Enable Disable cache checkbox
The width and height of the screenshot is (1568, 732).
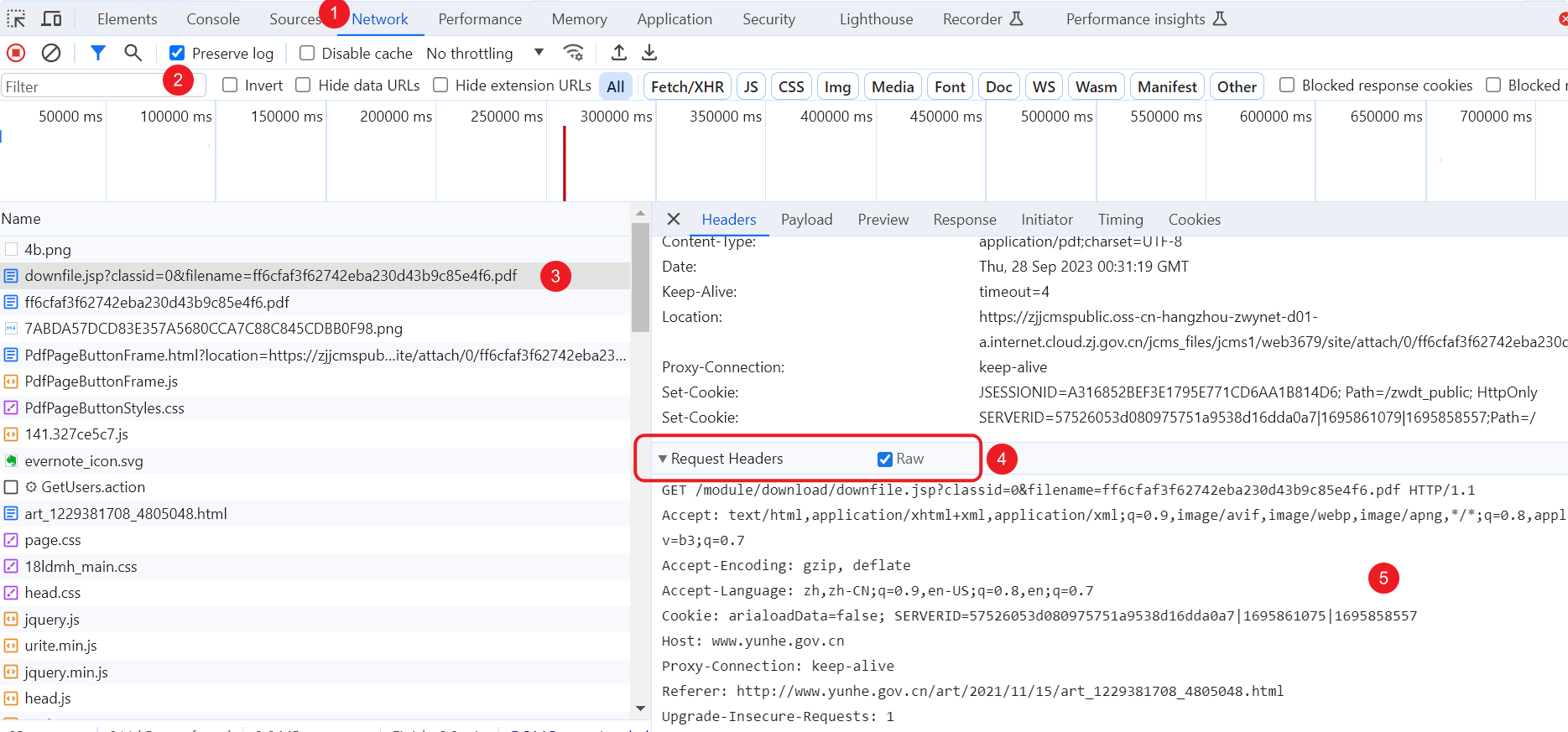point(307,53)
